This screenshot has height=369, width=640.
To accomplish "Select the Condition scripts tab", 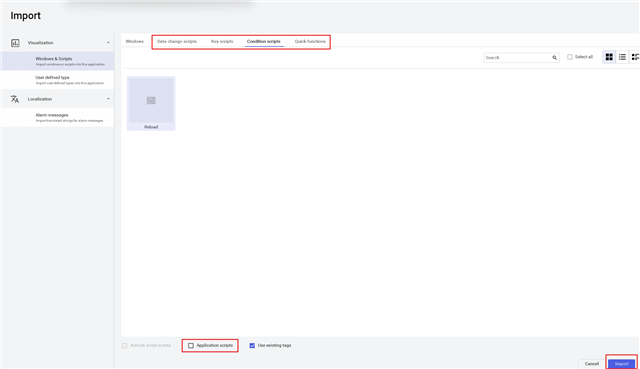I will (264, 42).
